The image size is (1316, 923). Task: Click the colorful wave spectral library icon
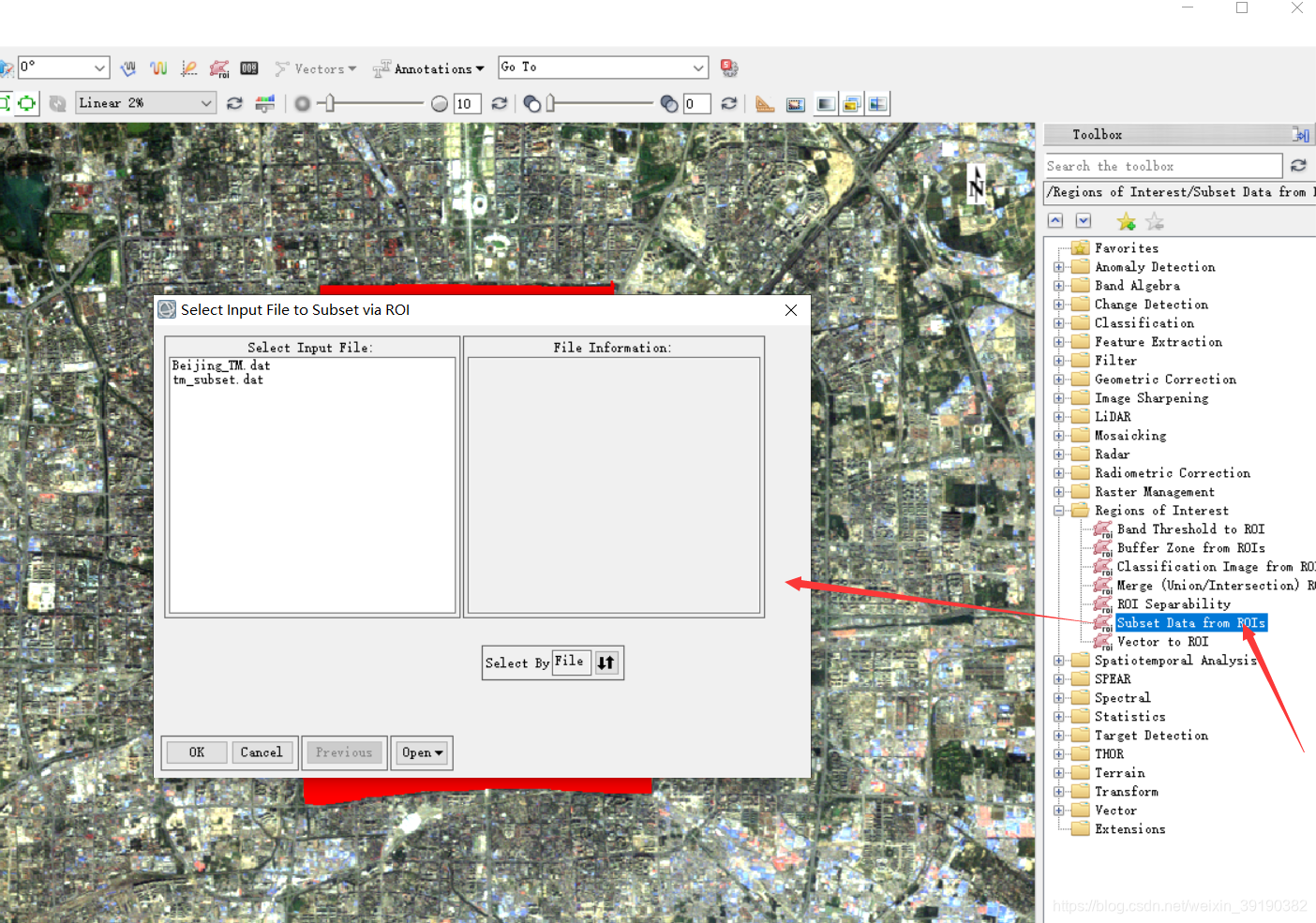click(158, 68)
